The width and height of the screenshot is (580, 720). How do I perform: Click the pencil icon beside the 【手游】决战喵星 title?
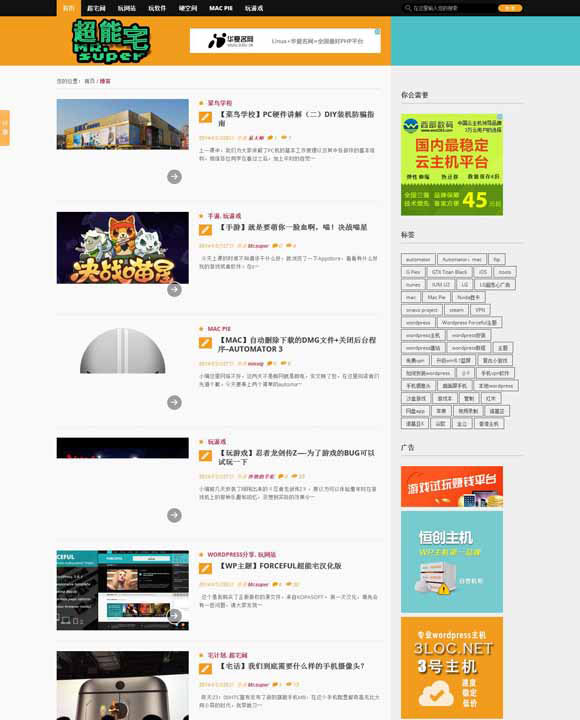[205, 230]
